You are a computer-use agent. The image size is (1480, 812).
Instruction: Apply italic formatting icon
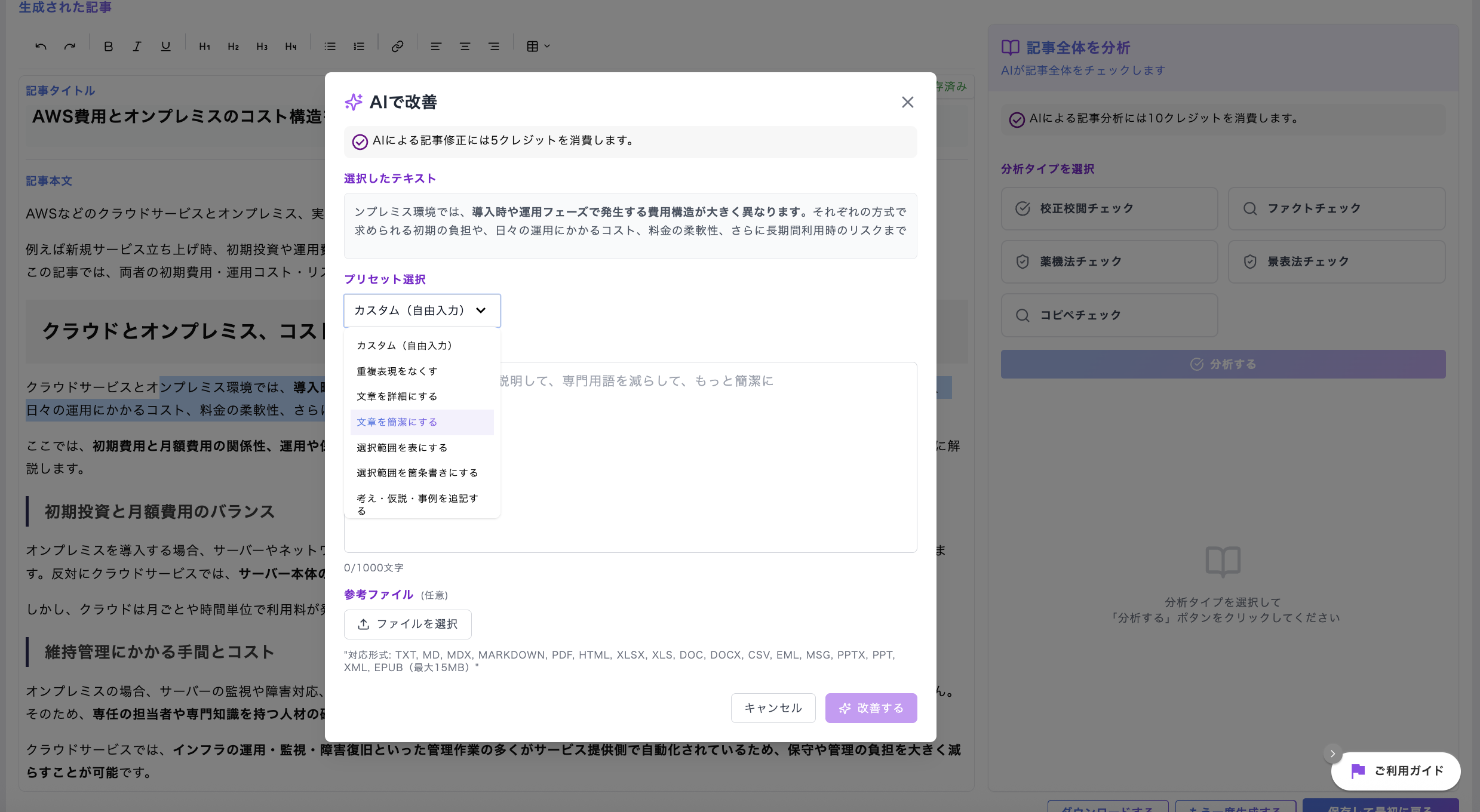pos(137,47)
